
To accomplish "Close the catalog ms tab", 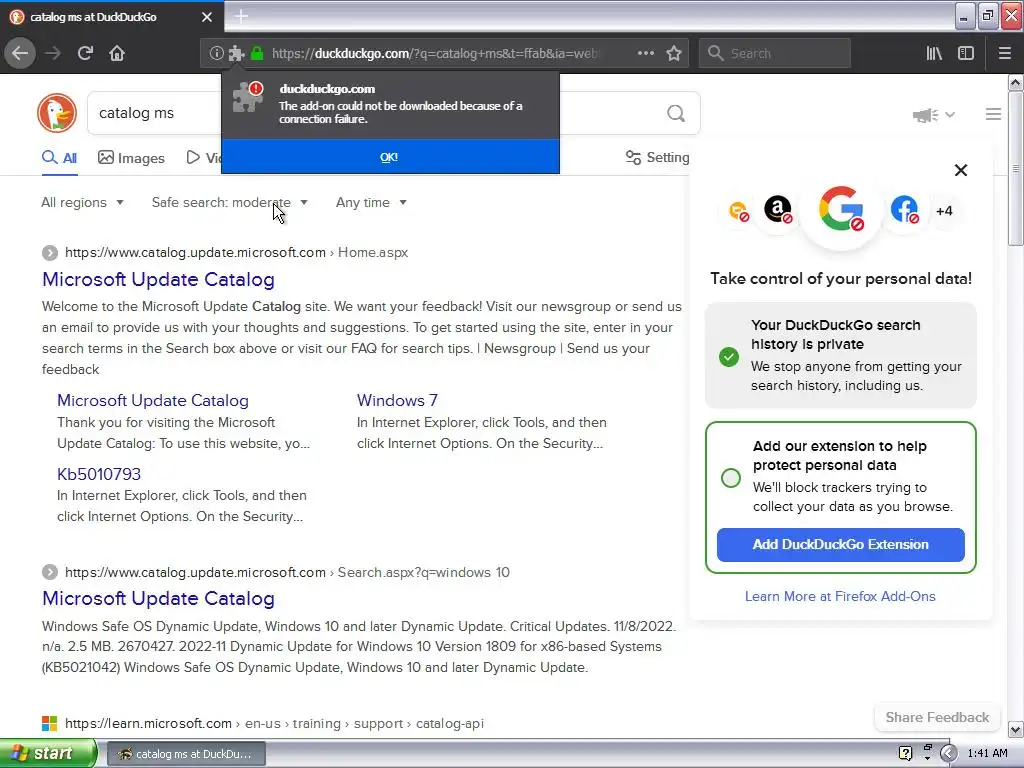I will 207,17.
